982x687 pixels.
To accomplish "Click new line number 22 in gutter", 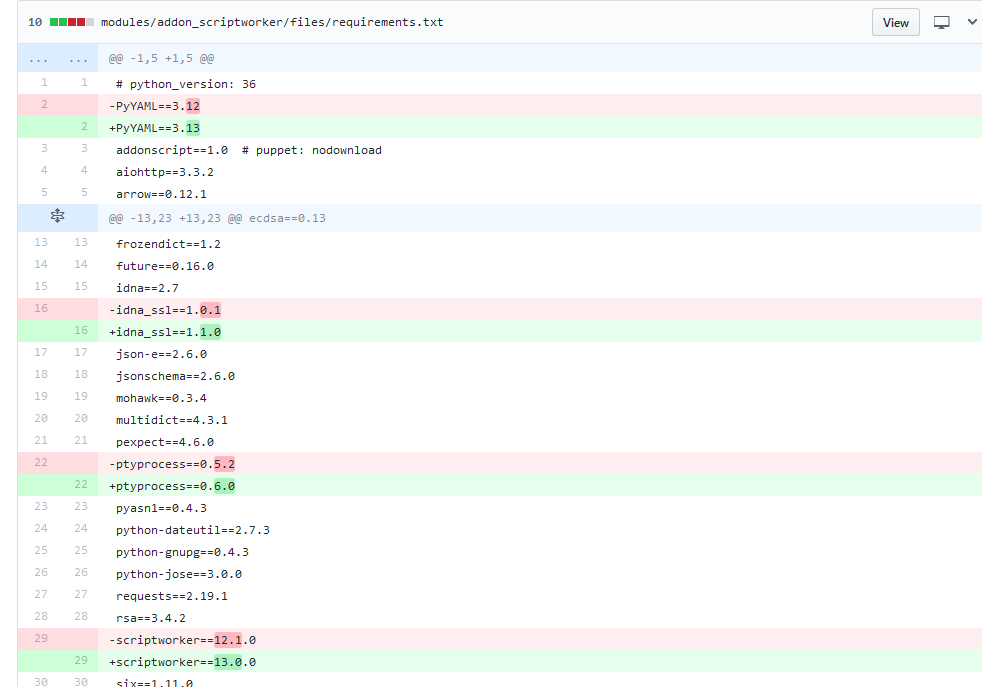I will pos(81,484).
